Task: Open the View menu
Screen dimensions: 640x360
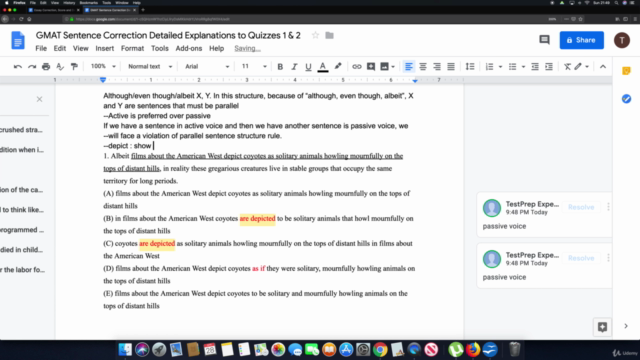Action: (x=80, y=48)
